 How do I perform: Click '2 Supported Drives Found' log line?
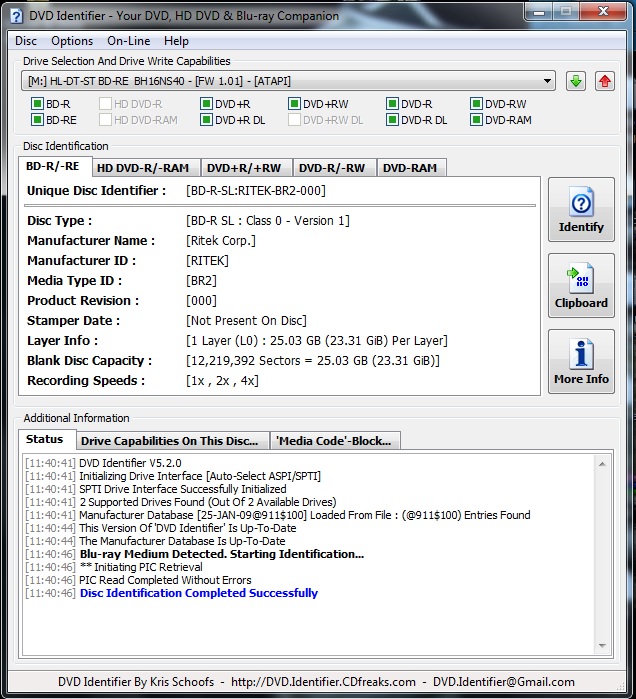click(x=208, y=502)
